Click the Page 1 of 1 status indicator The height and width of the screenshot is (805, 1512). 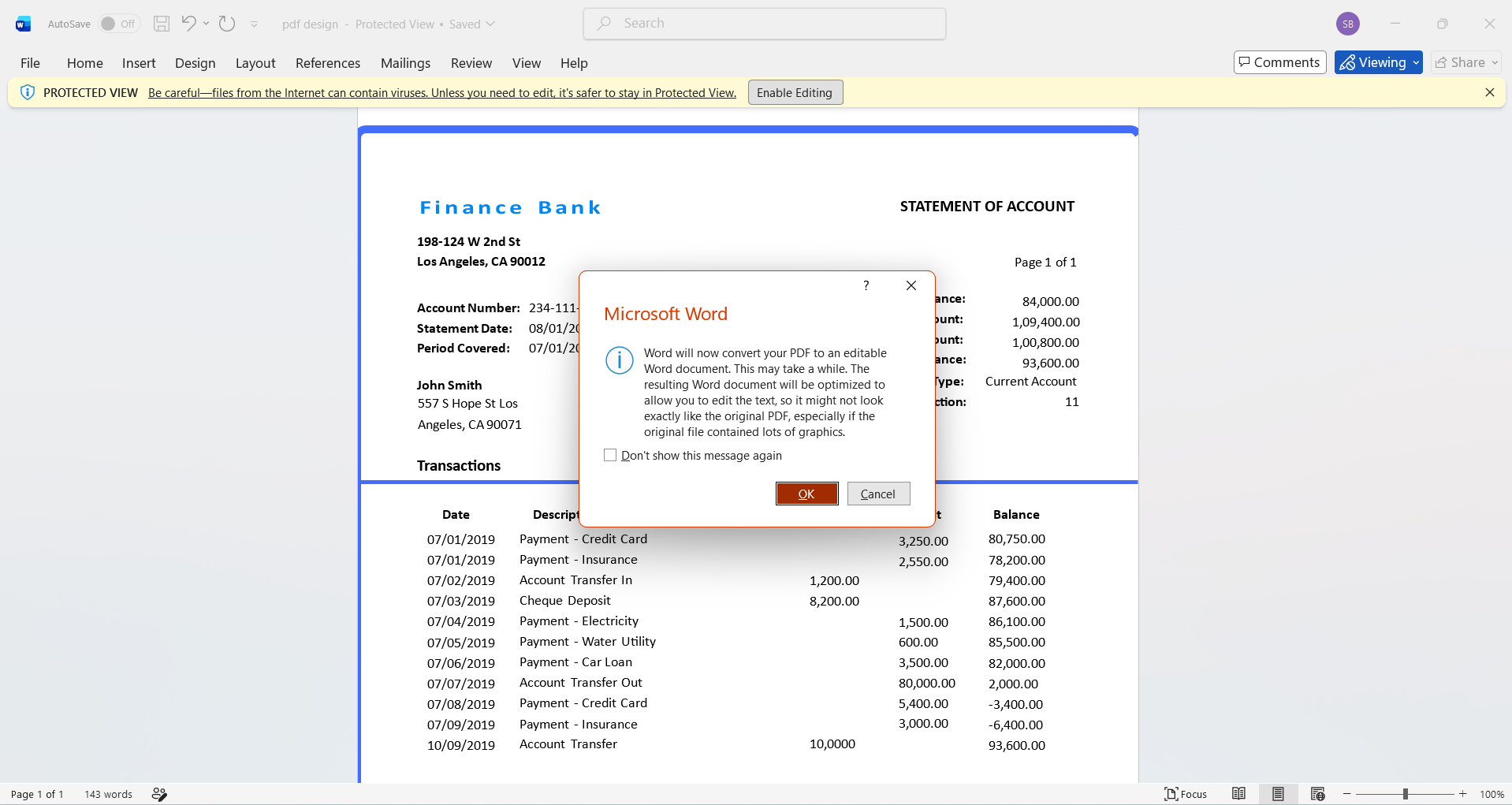pos(37,794)
